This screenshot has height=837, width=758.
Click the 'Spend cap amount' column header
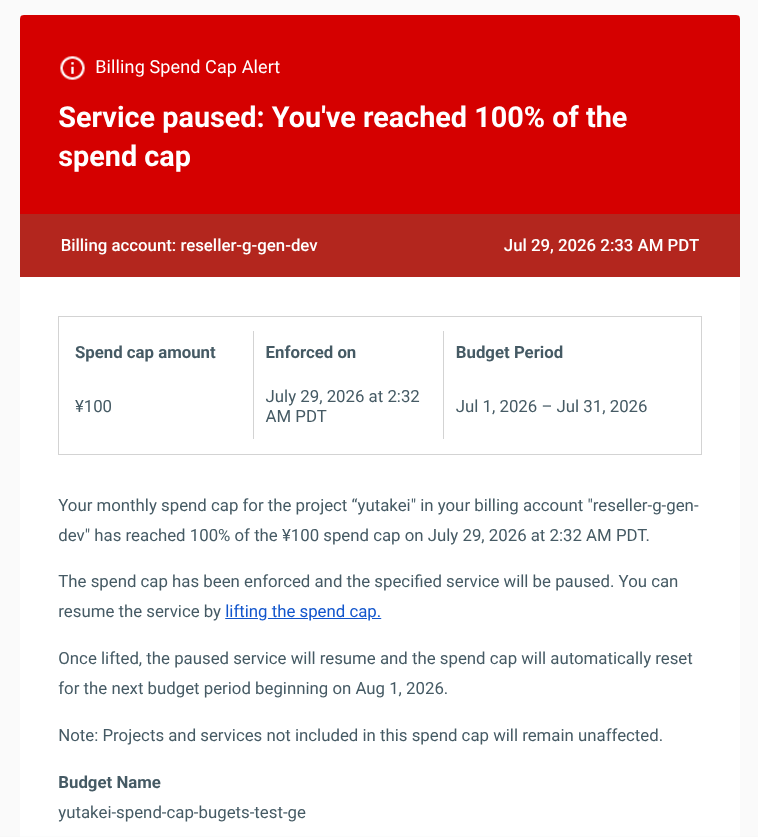[x=145, y=352]
